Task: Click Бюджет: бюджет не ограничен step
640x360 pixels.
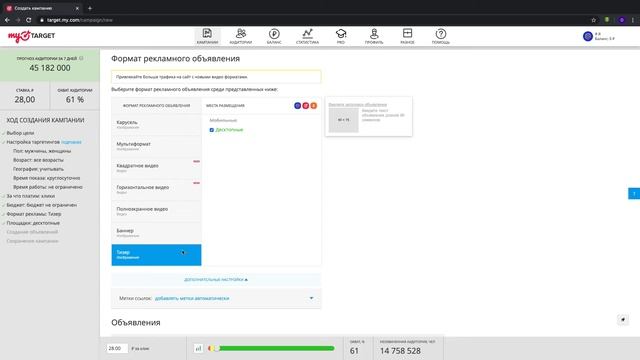Action: point(42,205)
